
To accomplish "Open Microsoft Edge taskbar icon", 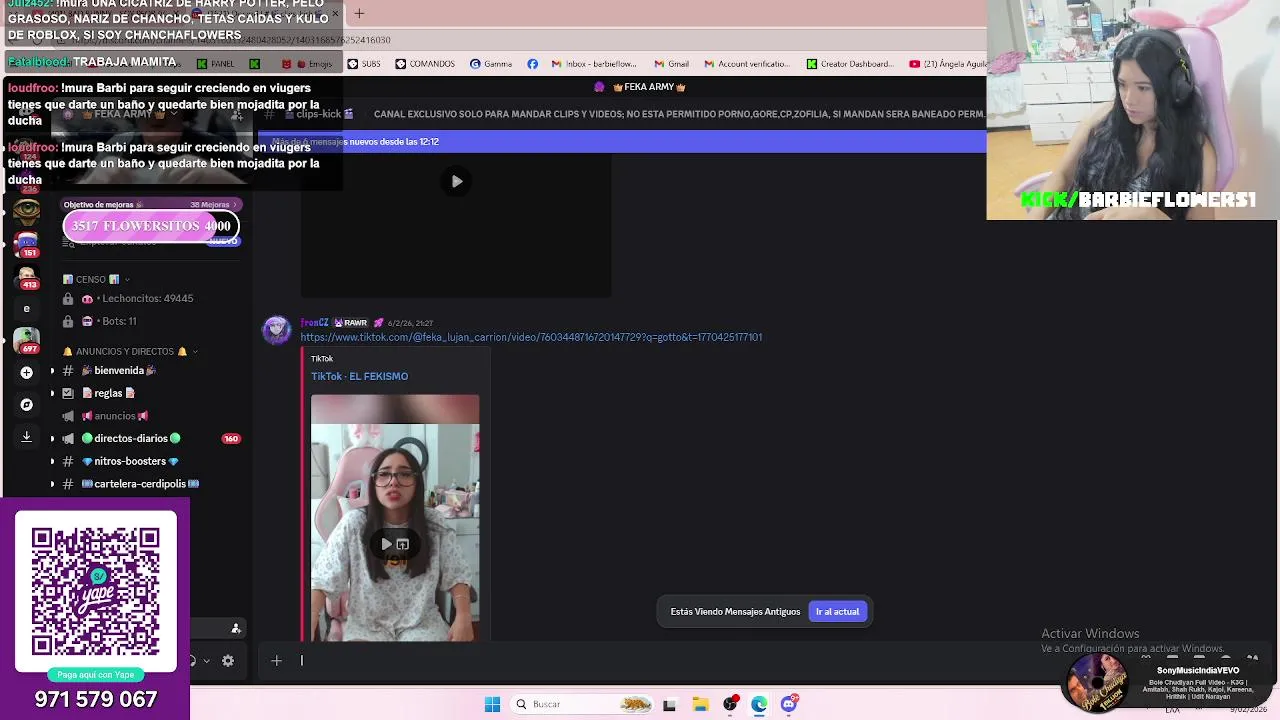I will (759, 704).
